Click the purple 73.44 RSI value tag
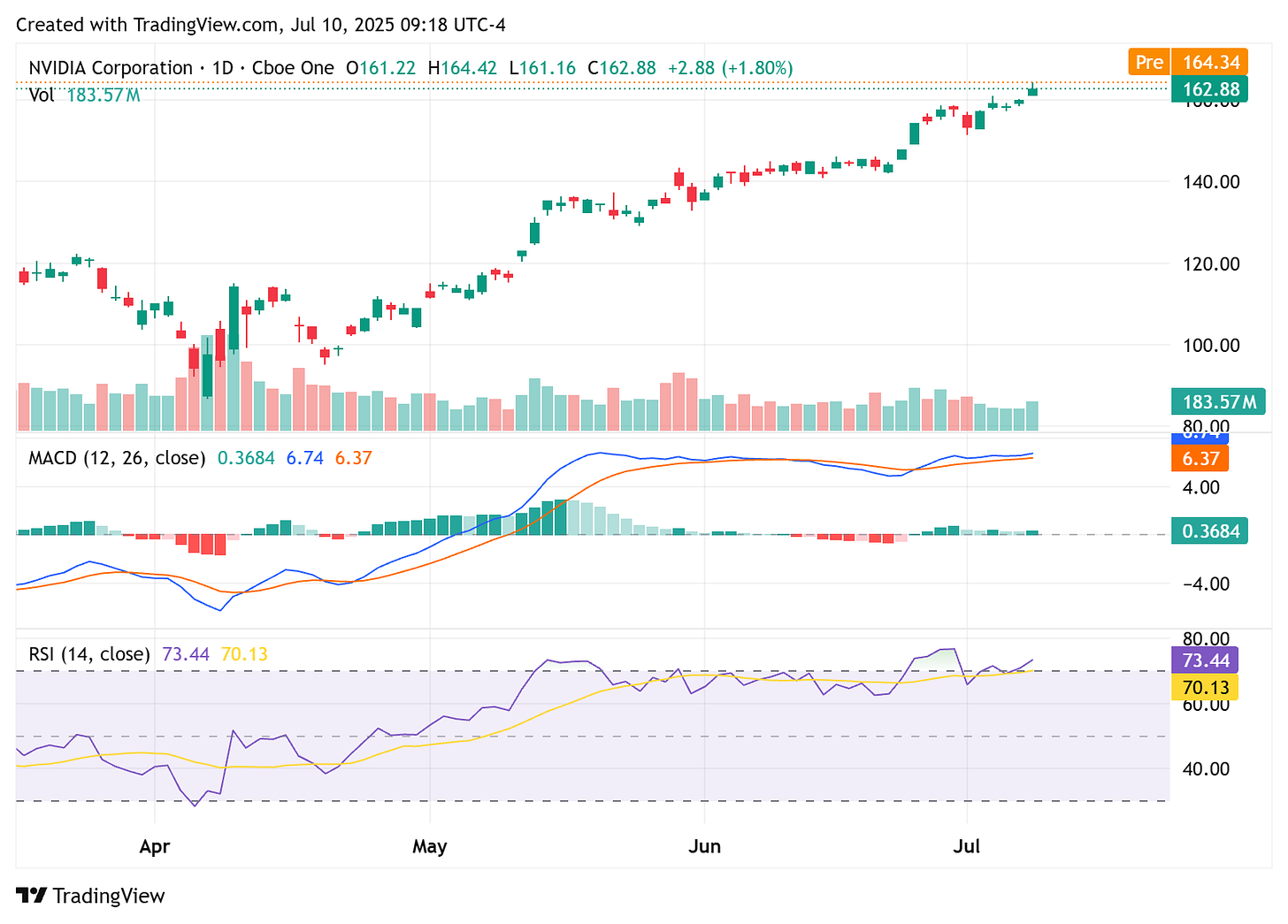Screen dimensions: 1288x924 (x=1207, y=660)
